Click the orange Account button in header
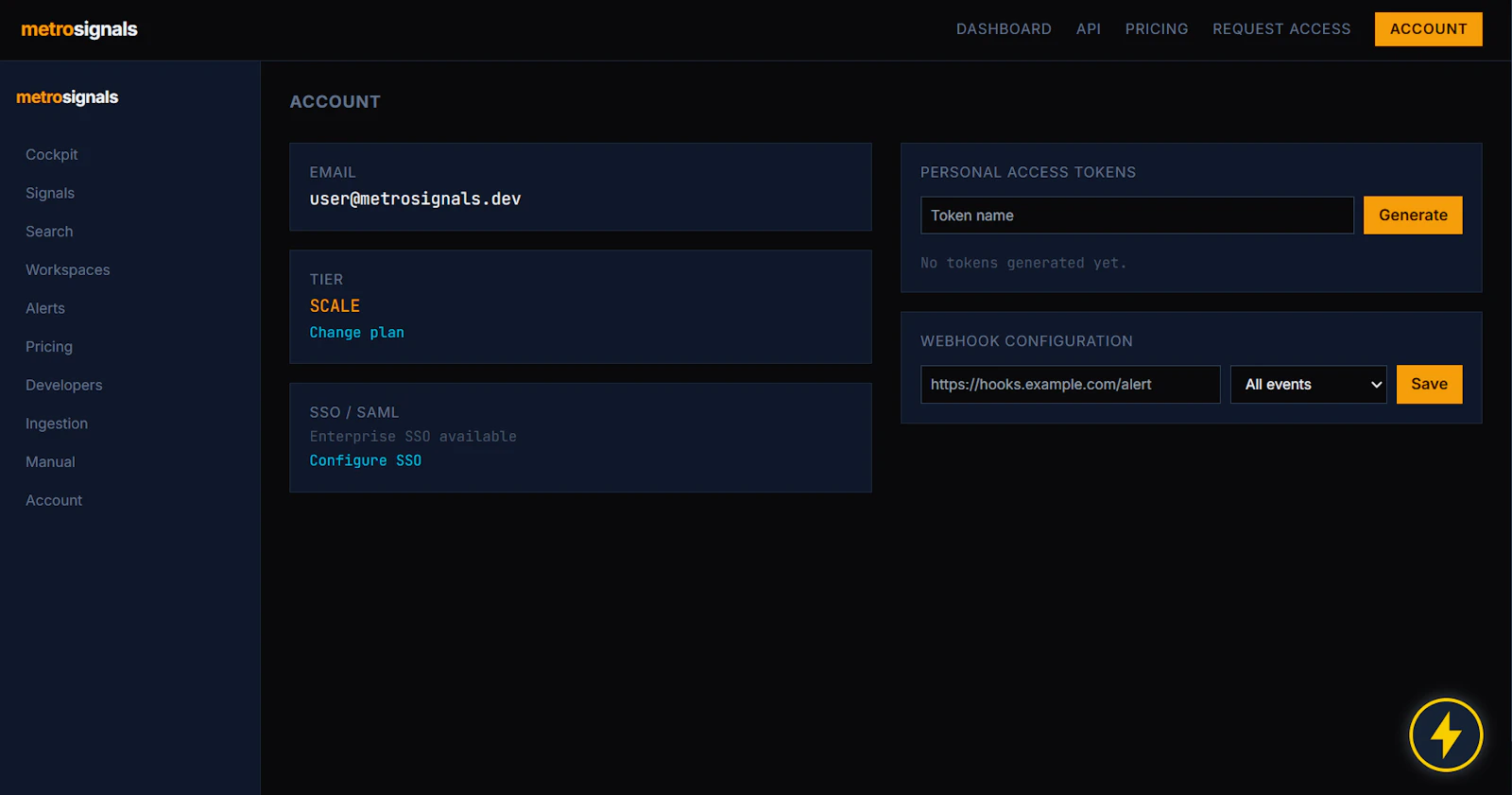 [1428, 29]
